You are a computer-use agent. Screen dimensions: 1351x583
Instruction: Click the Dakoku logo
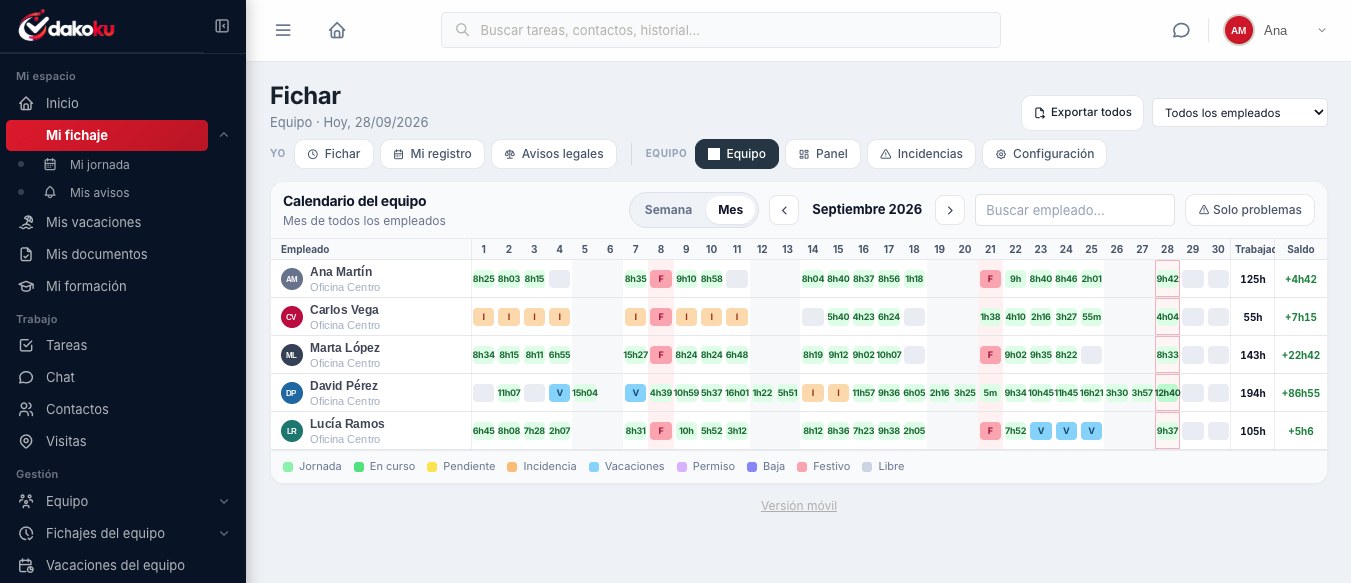66,27
